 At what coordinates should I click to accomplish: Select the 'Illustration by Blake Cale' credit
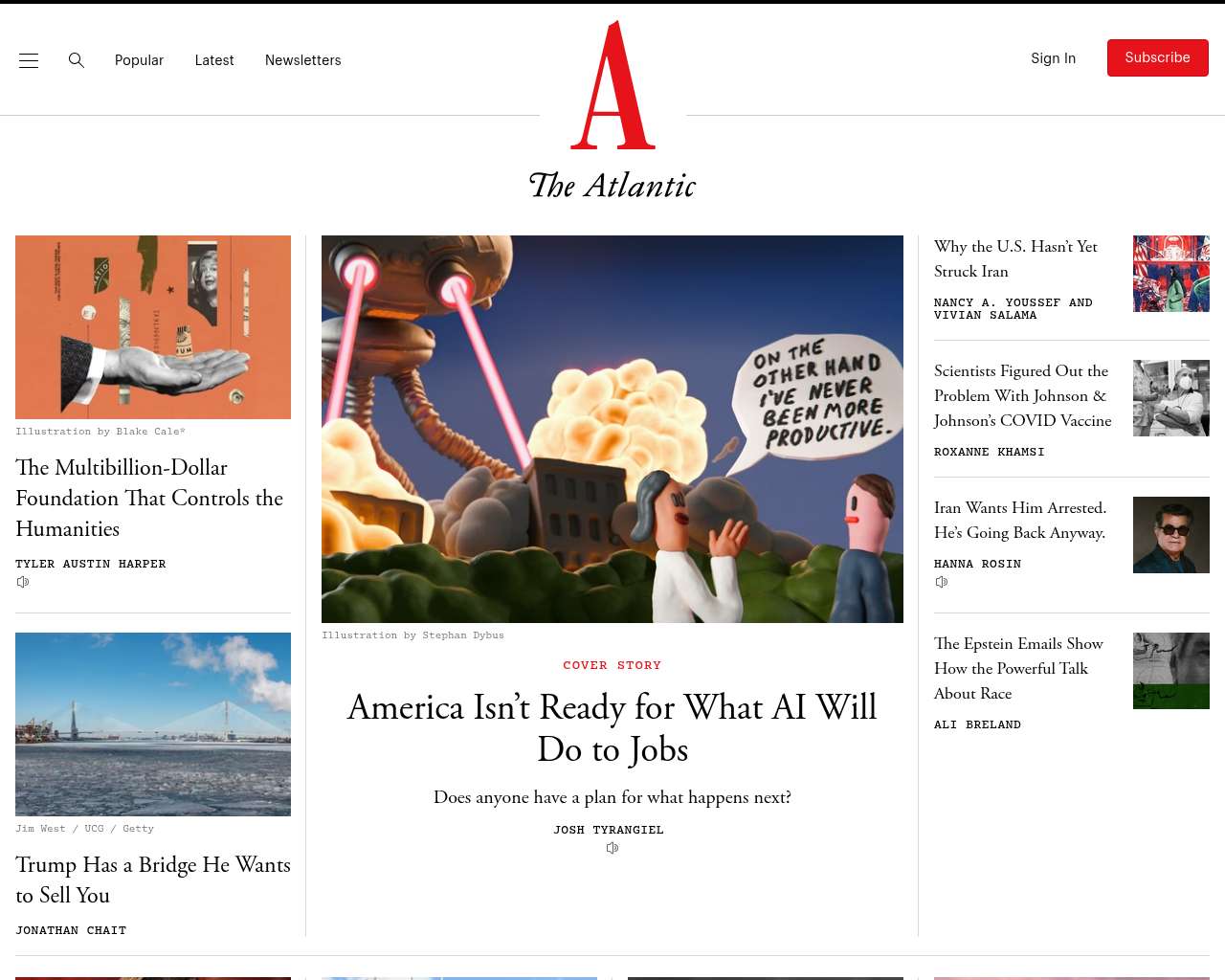point(100,432)
